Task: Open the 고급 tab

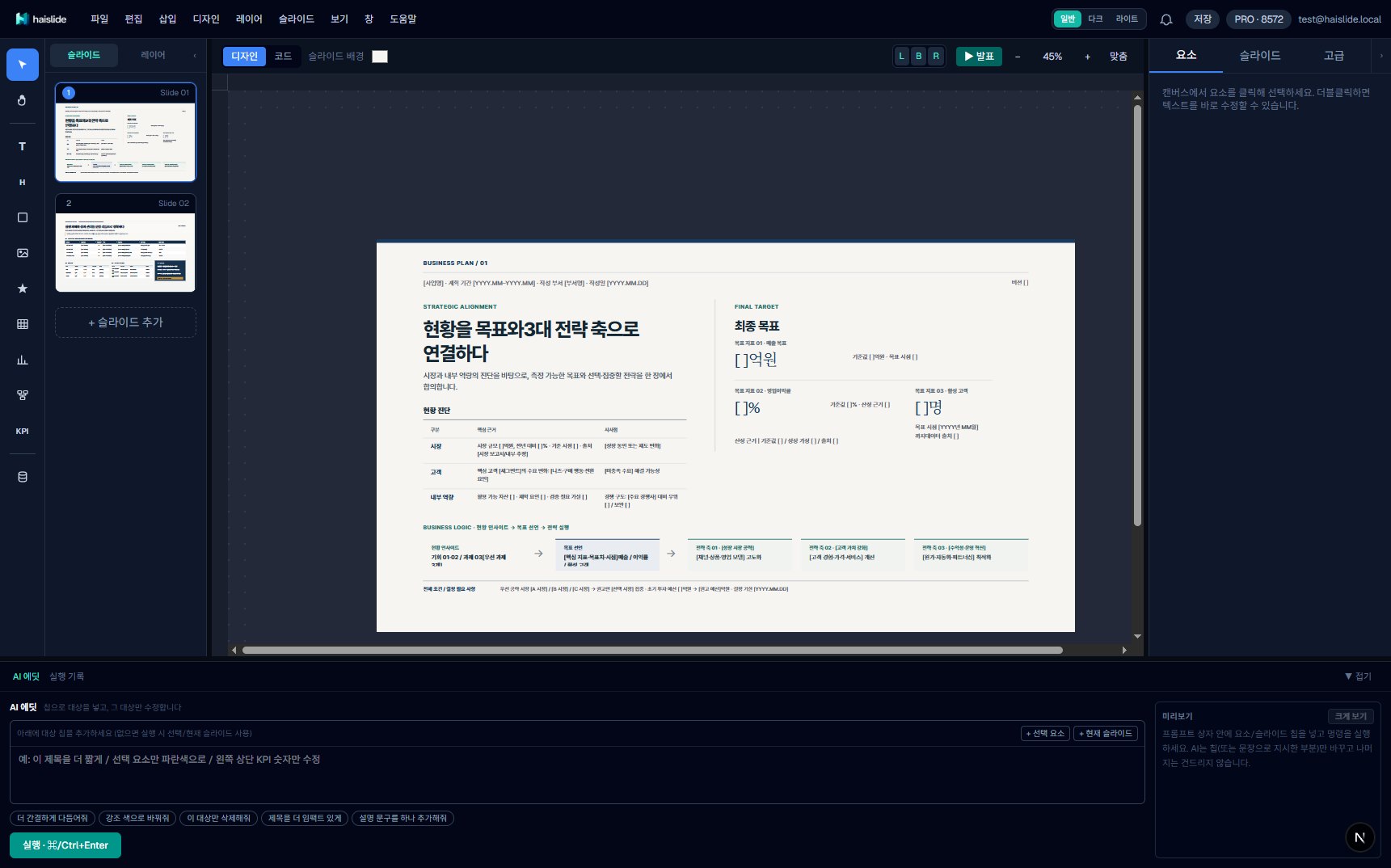Action: click(x=1334, y=55)
